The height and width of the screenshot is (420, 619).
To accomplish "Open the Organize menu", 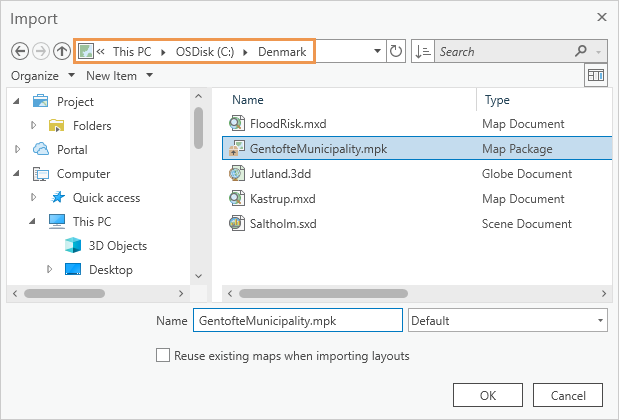I will pos(43,76).
